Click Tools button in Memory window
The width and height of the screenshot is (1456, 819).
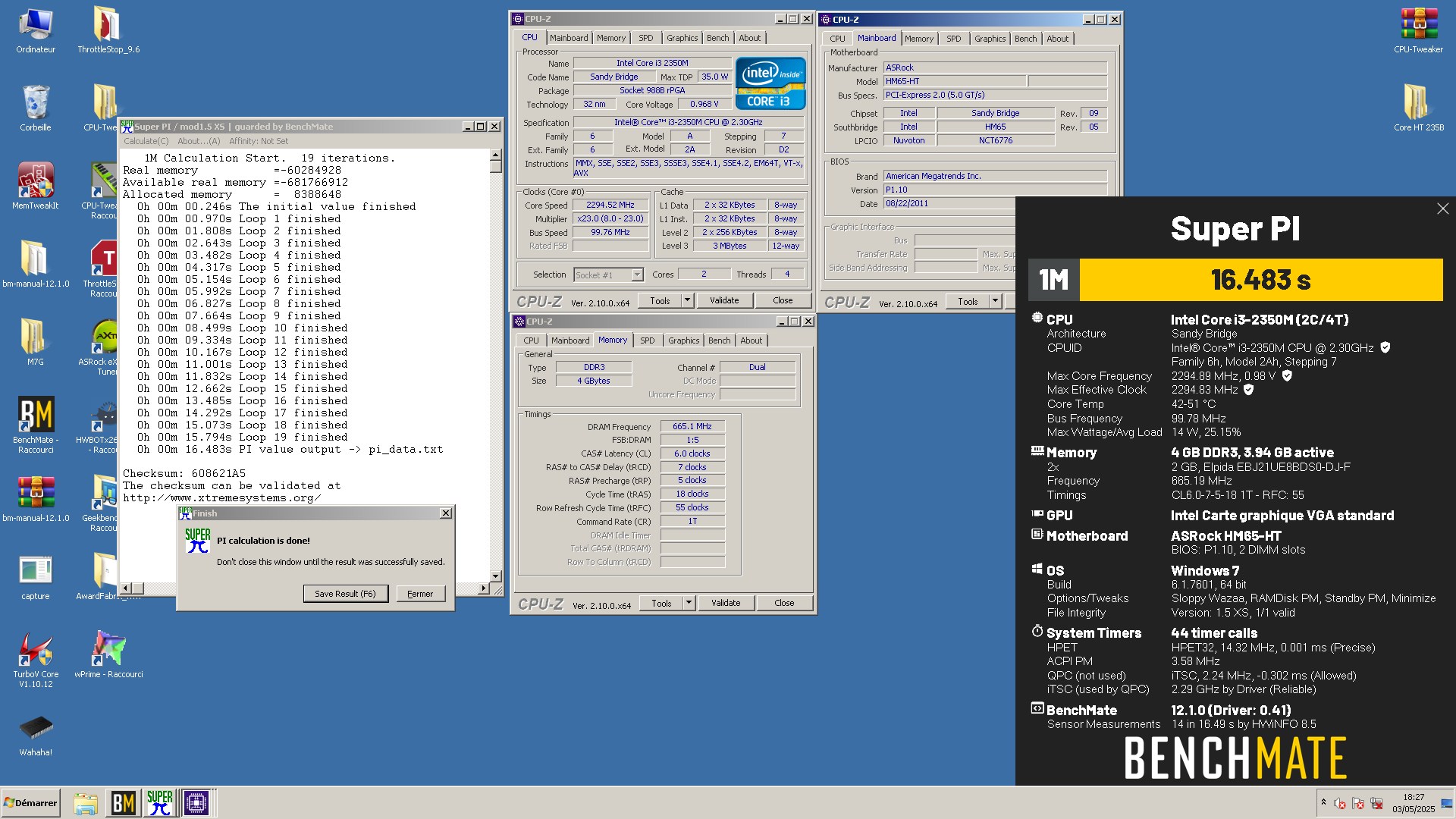661,603
